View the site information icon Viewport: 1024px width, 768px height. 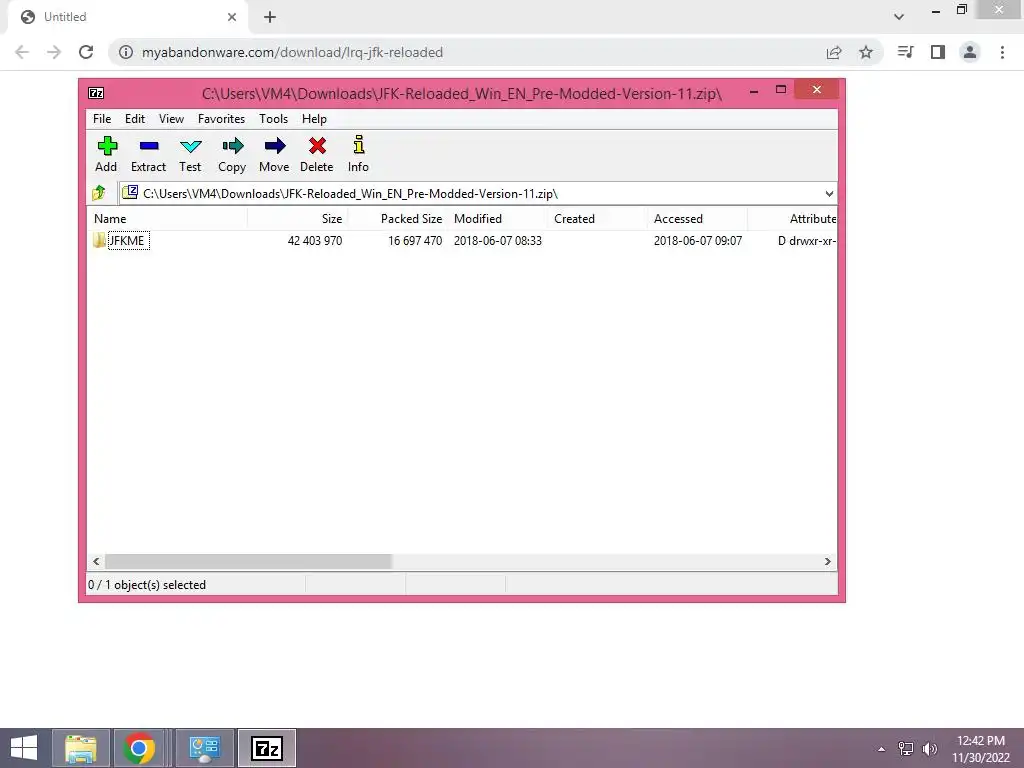[x=126, y=52]
